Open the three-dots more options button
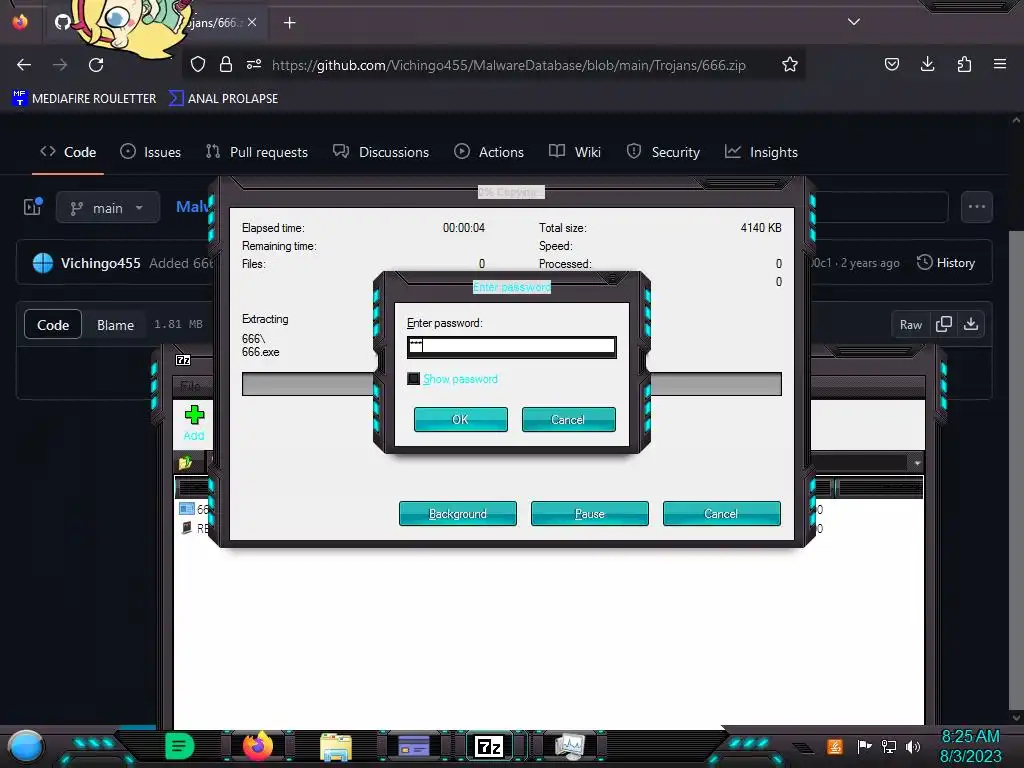The height and width of the screenshot is (768, 1024). tap(976, 207)
